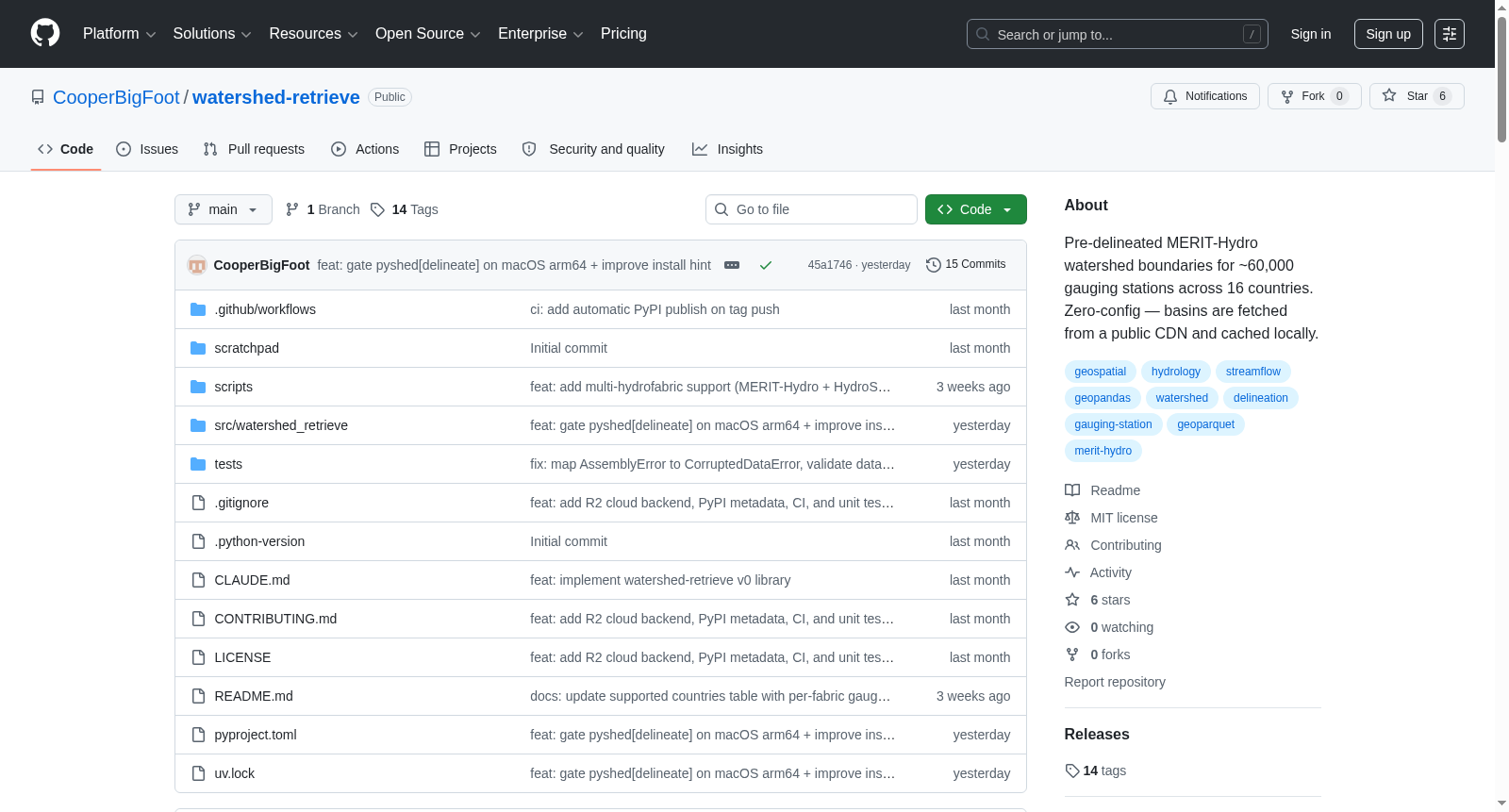1509x812 pixels.
Task: Click CooperBigFoot's avatar in commit row
Action: (x=197, y=265)
